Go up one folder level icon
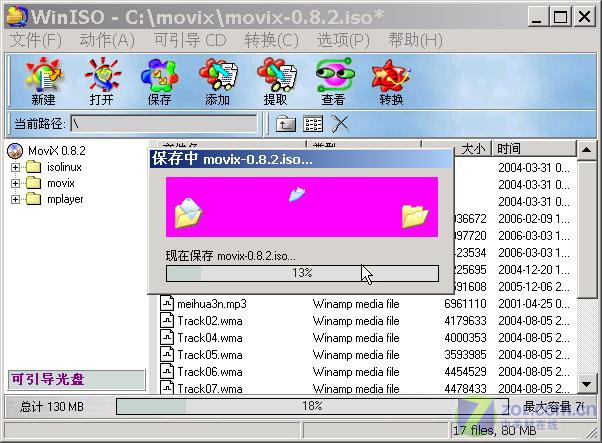 pos(286,124)
